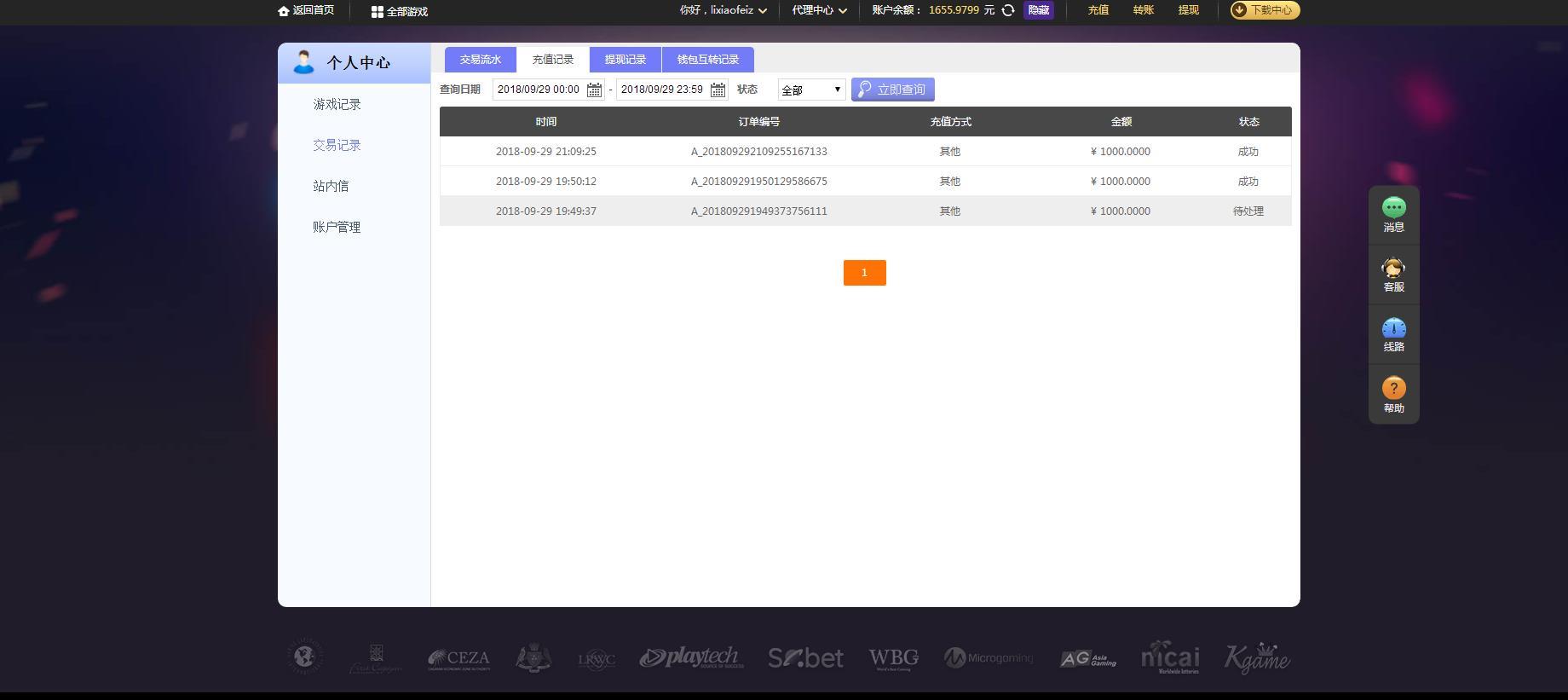
Task: Click the Kgame logo in footer
Action: pos(1257,658)
